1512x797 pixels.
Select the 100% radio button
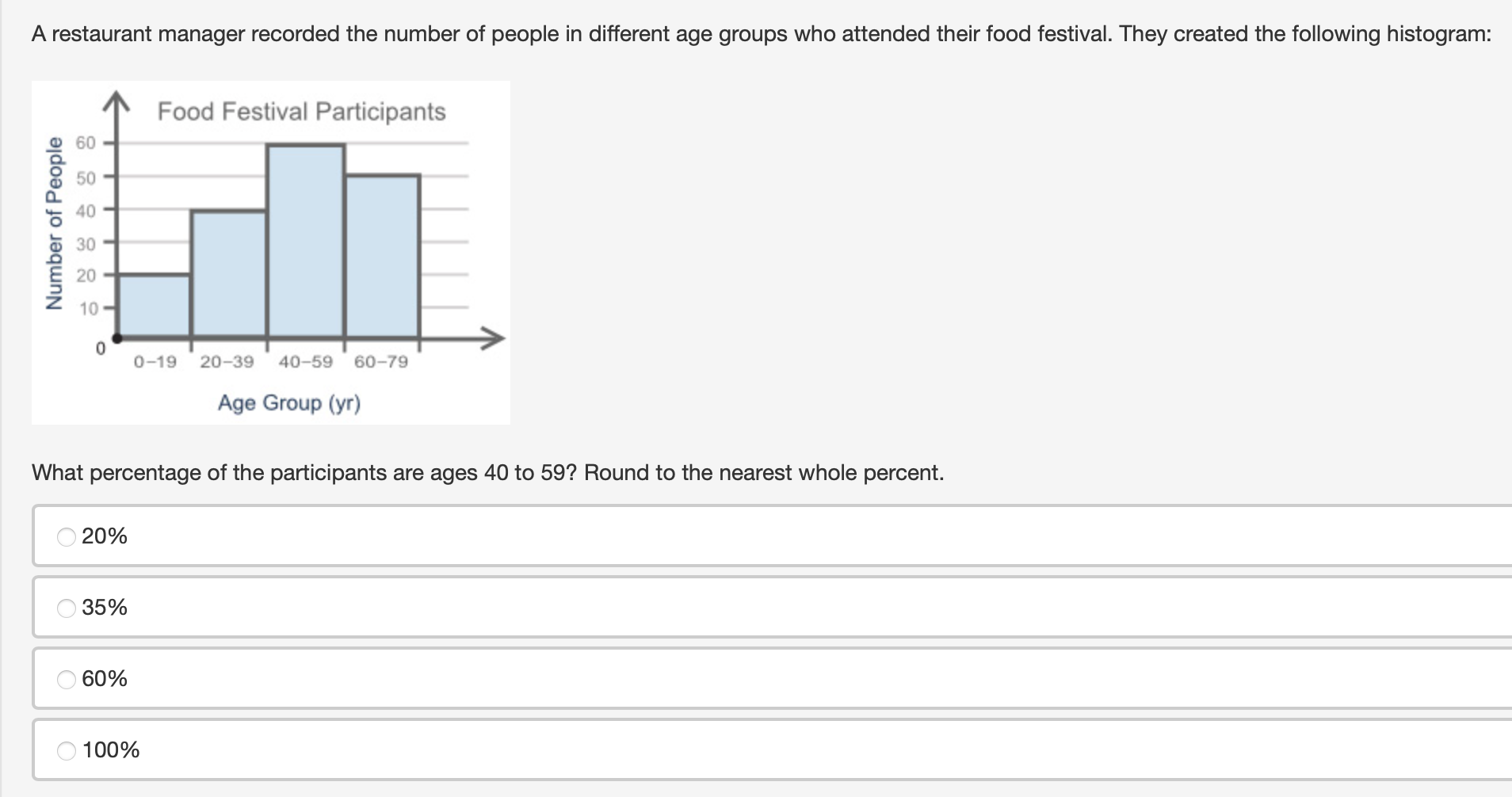[x=66, y=750]
